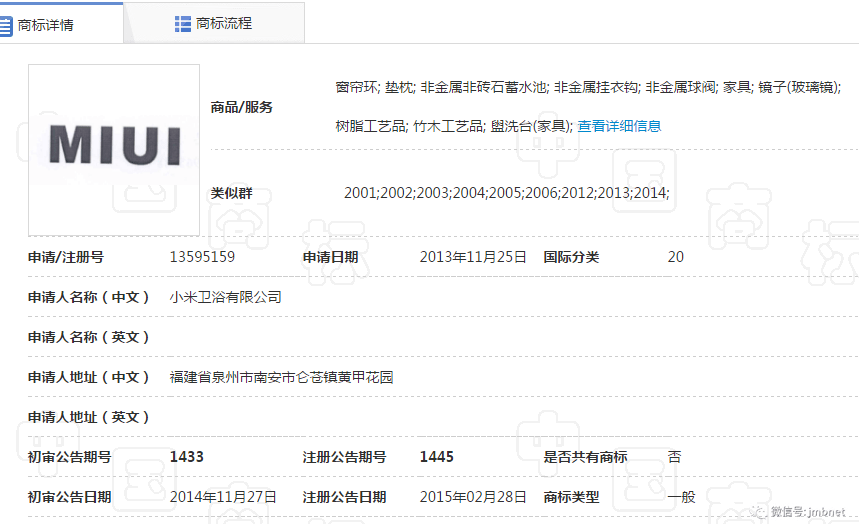Click the 商标详情 tab document icon
The height and width of the screenshot is (524, 859).
(5, 25)
